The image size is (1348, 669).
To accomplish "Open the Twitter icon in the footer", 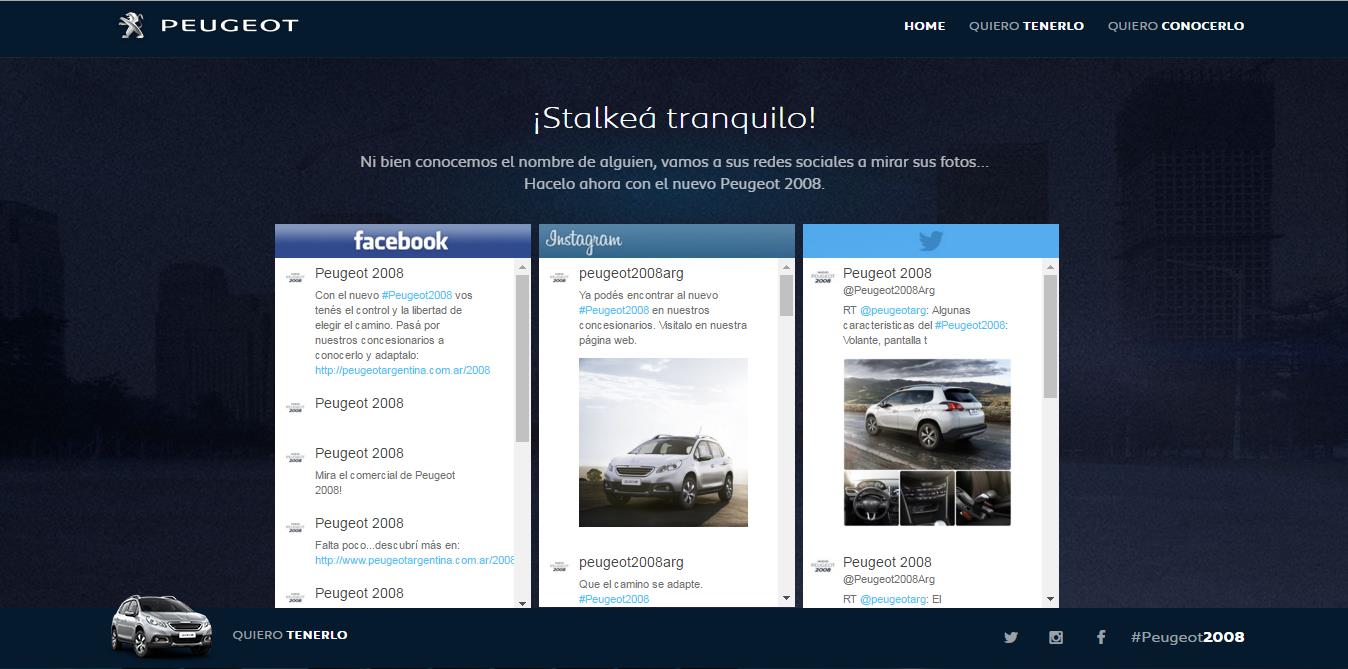I will tap(1011, 637).
